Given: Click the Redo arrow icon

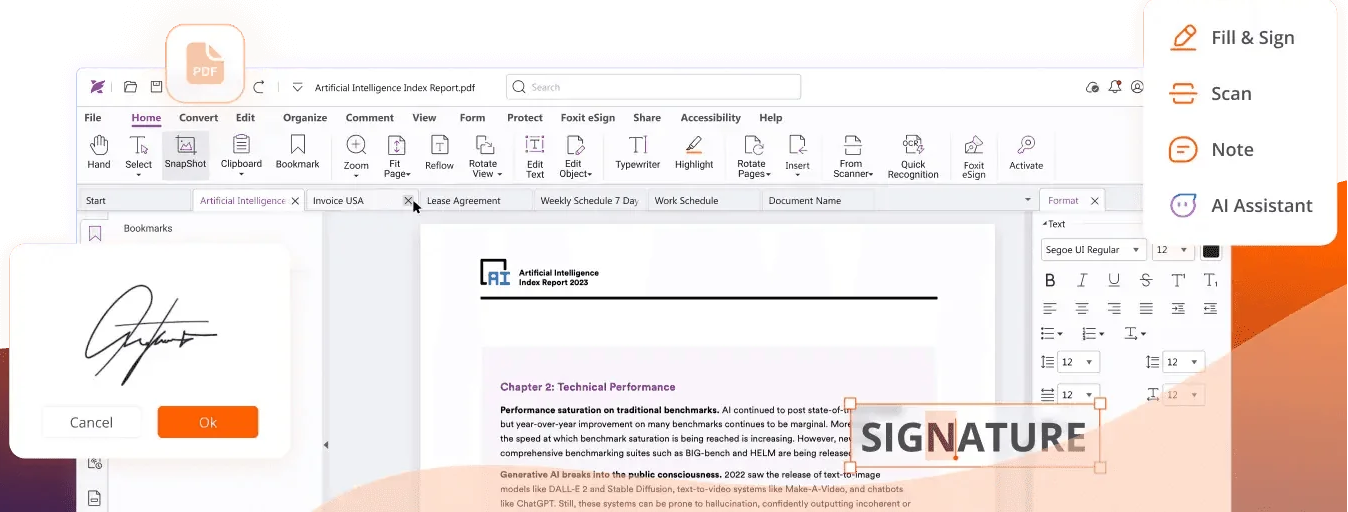Looking at the screenshot, I should coord(259,87).
